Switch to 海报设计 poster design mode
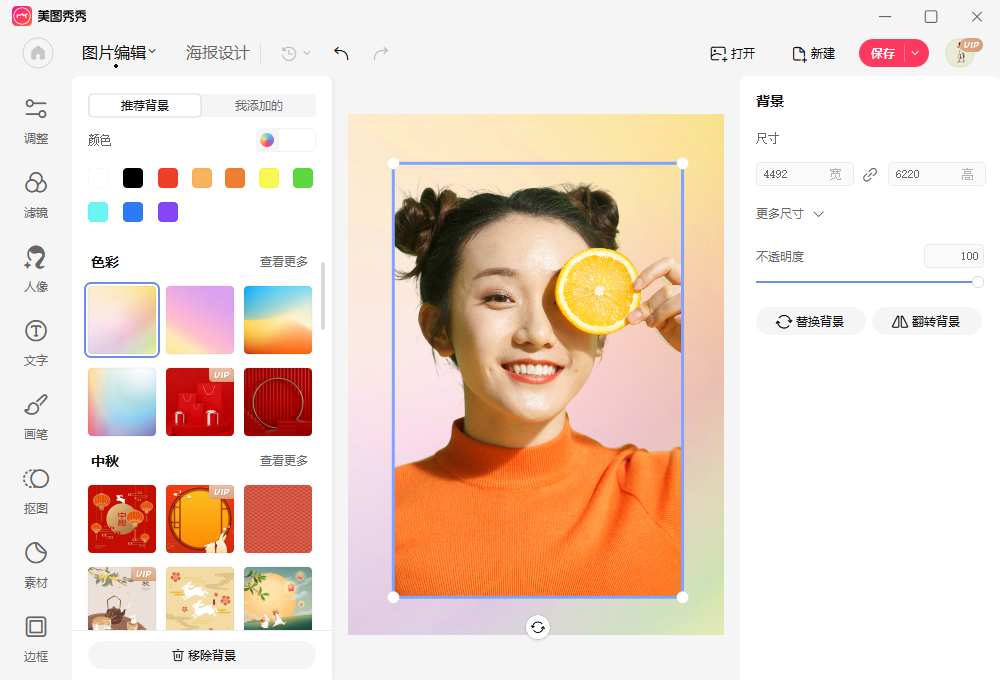The height and width of the screenshot is (680, 1000). [216, 52]
